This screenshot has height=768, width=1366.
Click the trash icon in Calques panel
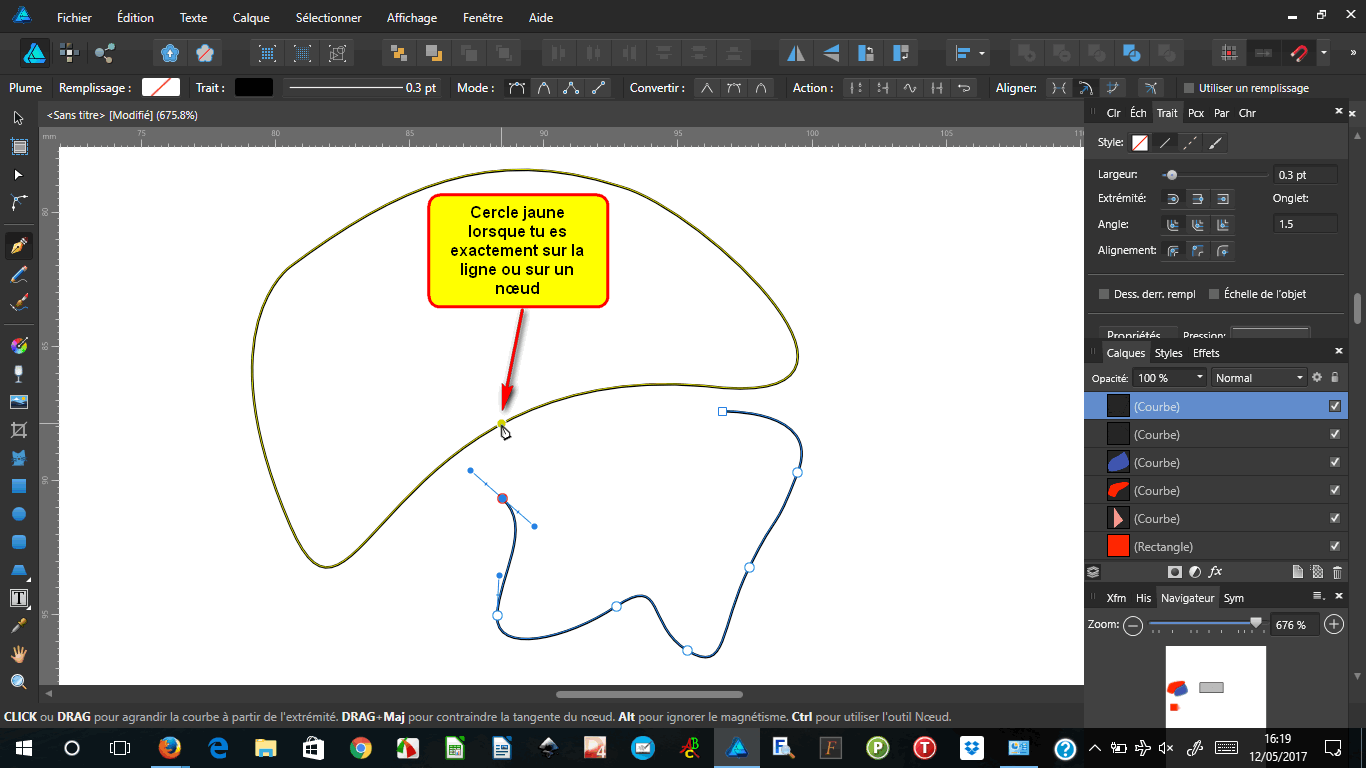1337,572
